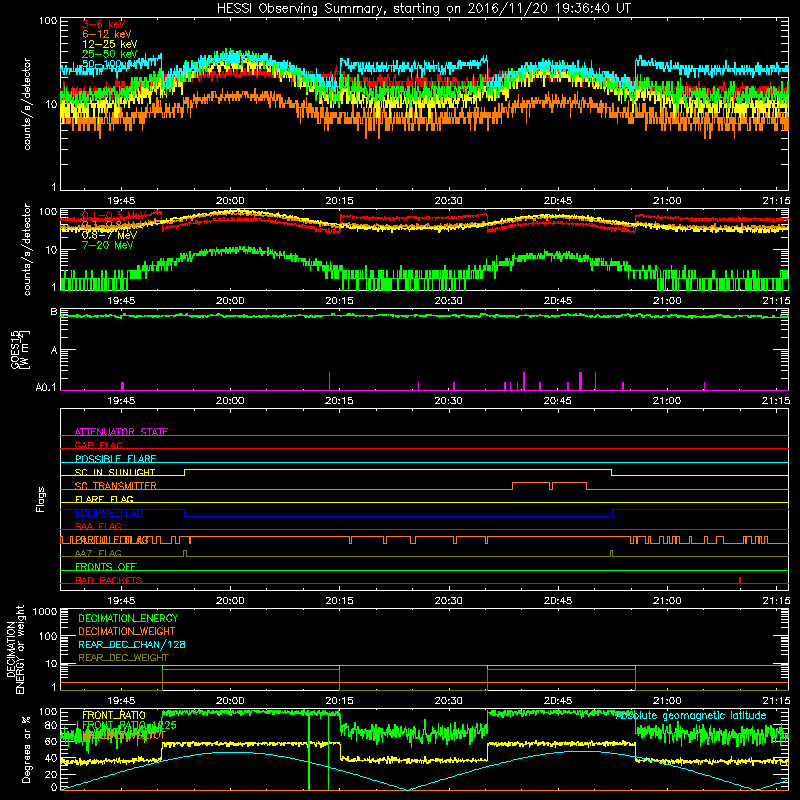Click the GAP_FLAG label
Screen dimensions: 800x800
(x=98, y=445)
